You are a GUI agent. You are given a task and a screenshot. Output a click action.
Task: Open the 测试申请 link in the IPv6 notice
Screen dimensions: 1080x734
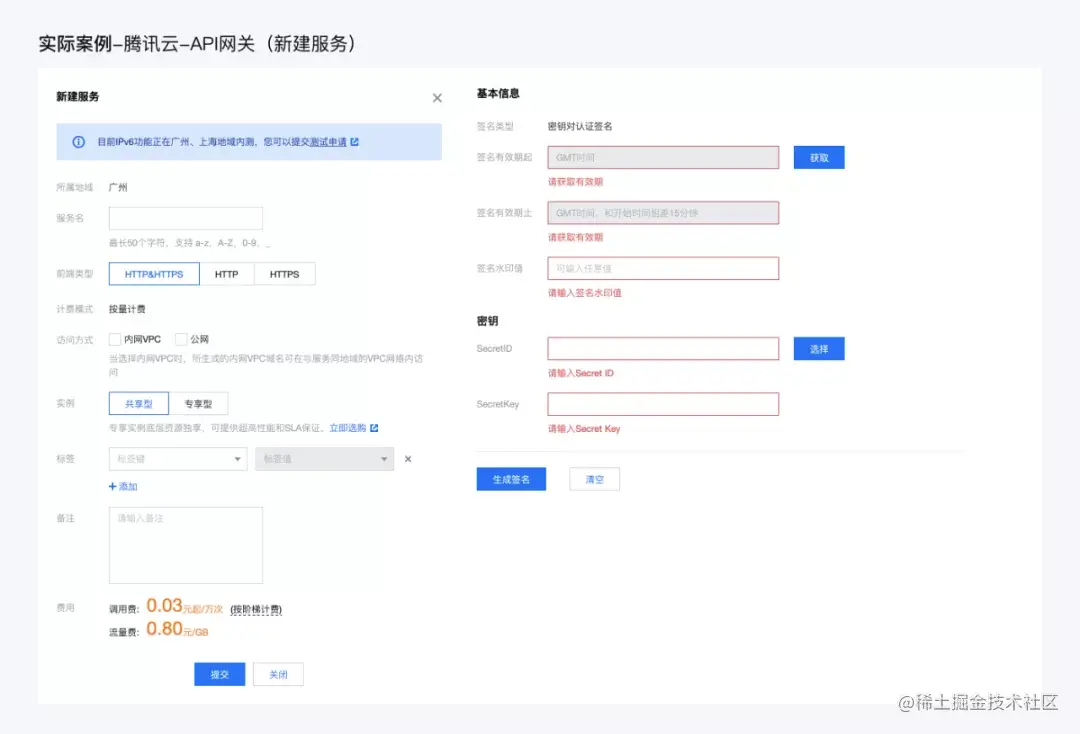coord(329,142)
